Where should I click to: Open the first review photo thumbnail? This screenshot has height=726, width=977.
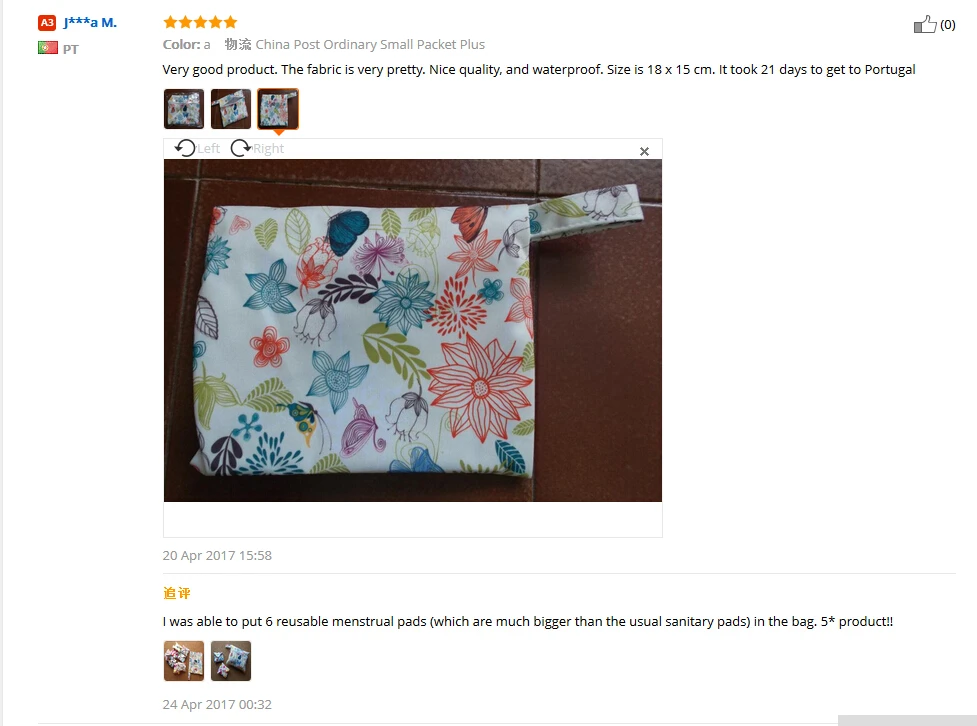click(184, 109)
